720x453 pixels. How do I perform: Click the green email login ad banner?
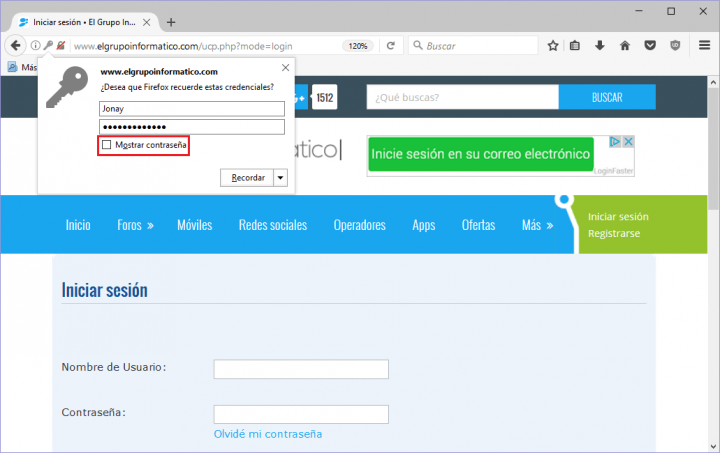click(480, 154)
